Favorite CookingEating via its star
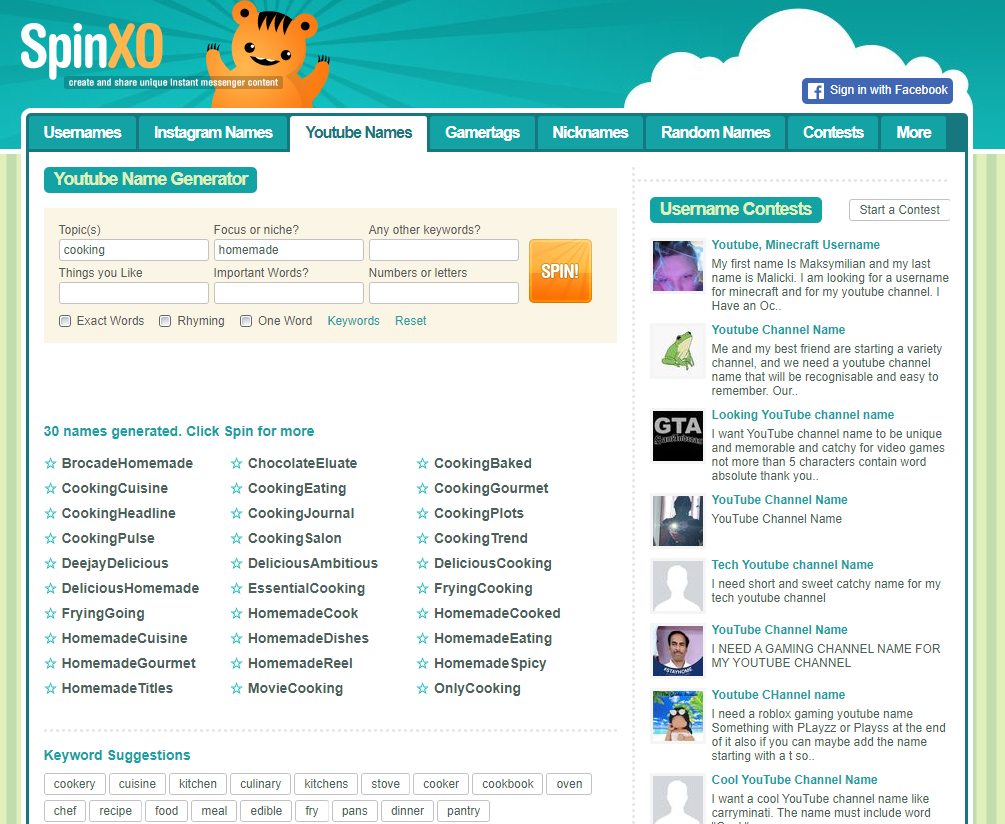The image size is (1005, 824). (237, 488)
